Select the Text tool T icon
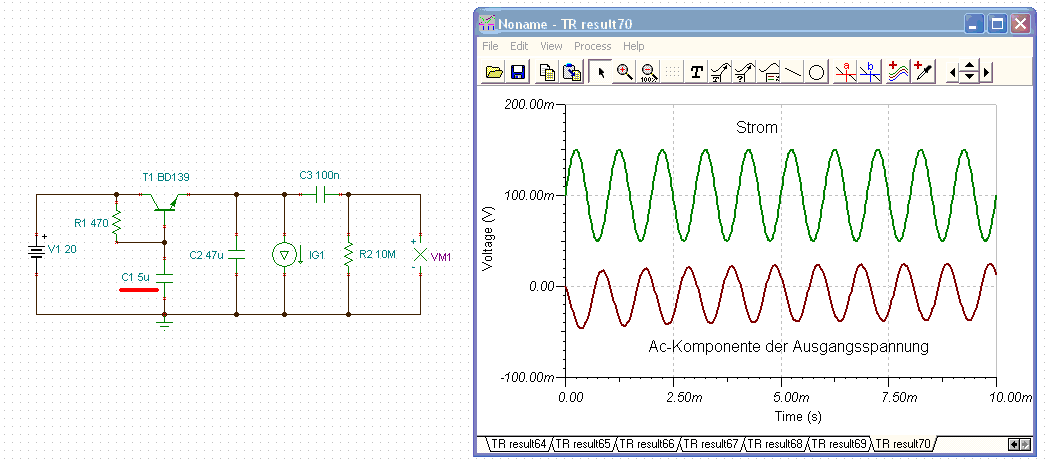 [696, 72]
